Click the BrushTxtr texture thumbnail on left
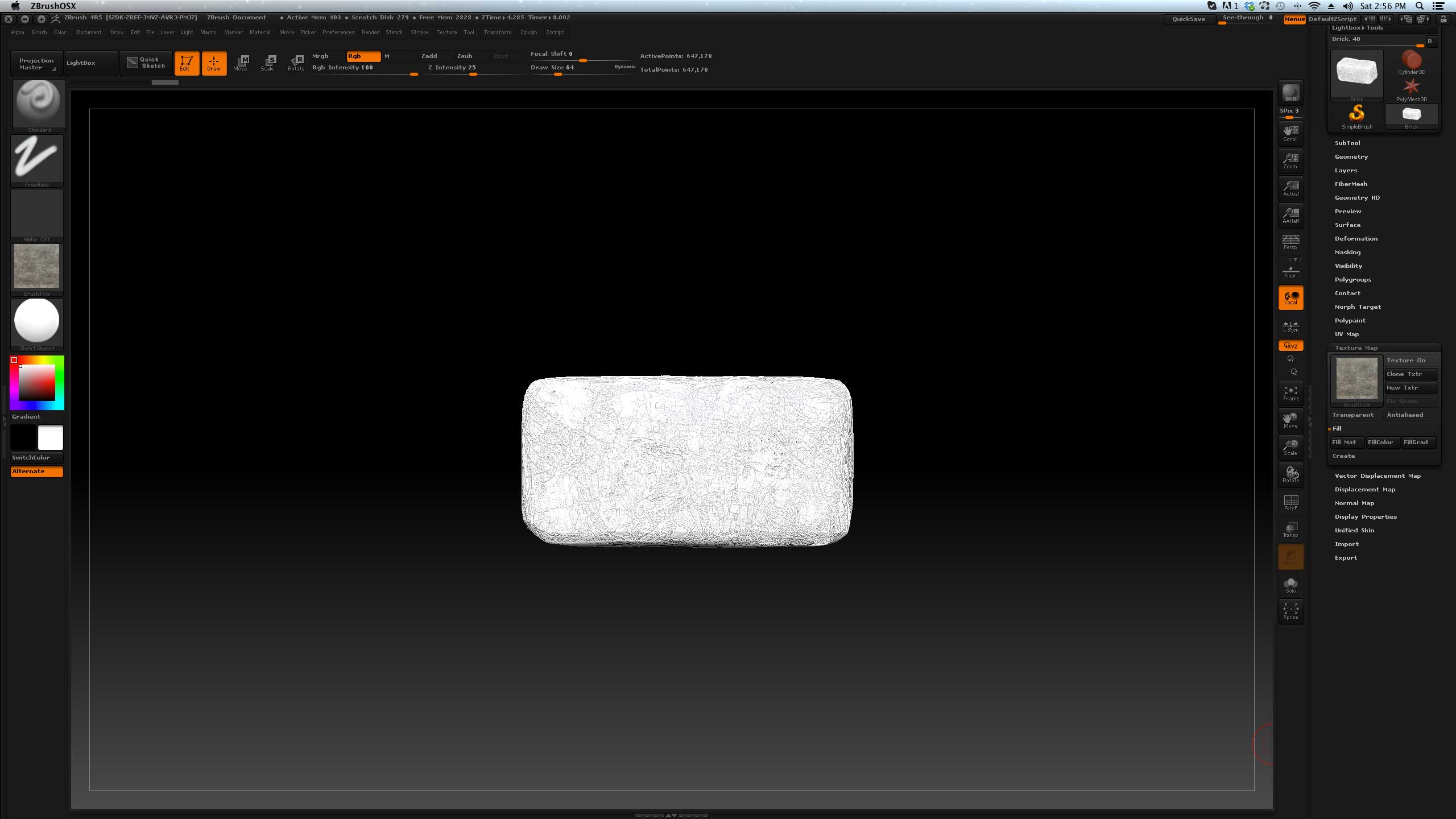This screenshot has width=1456, height=819. 37,270
